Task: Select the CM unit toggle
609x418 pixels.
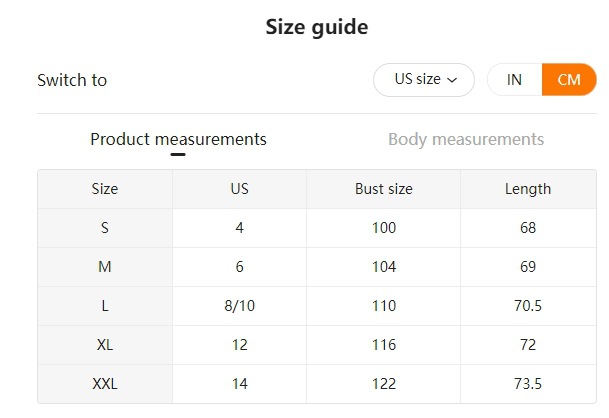Action: point(569,80)
